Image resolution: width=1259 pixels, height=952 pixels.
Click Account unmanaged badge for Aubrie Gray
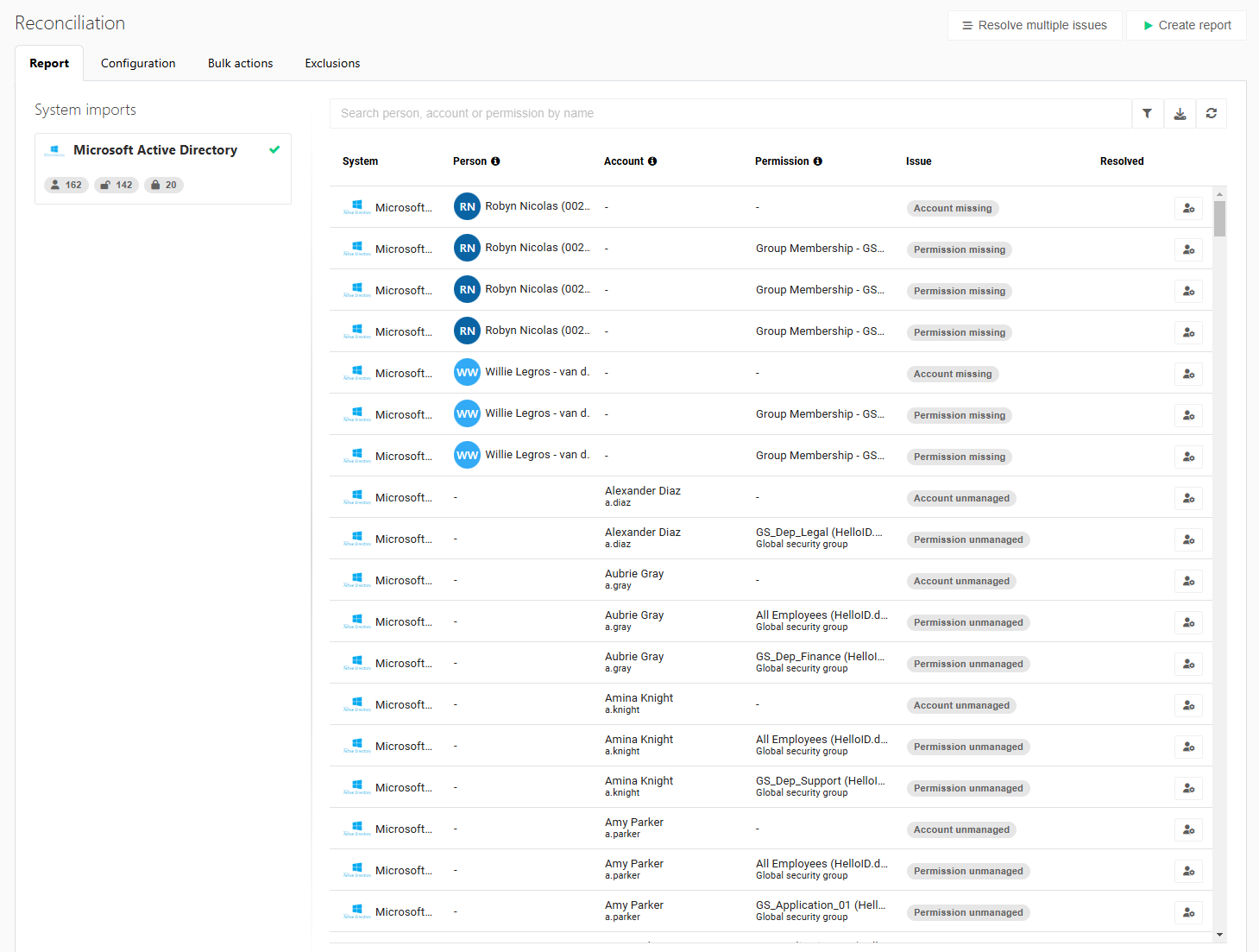coord(961,581)
